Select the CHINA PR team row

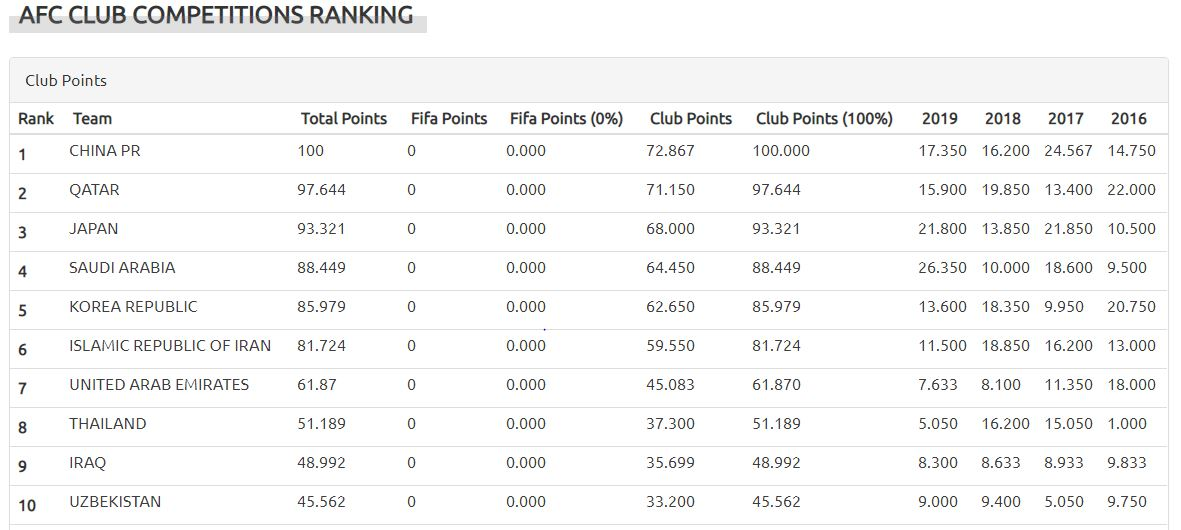click(x=105, y=151)
